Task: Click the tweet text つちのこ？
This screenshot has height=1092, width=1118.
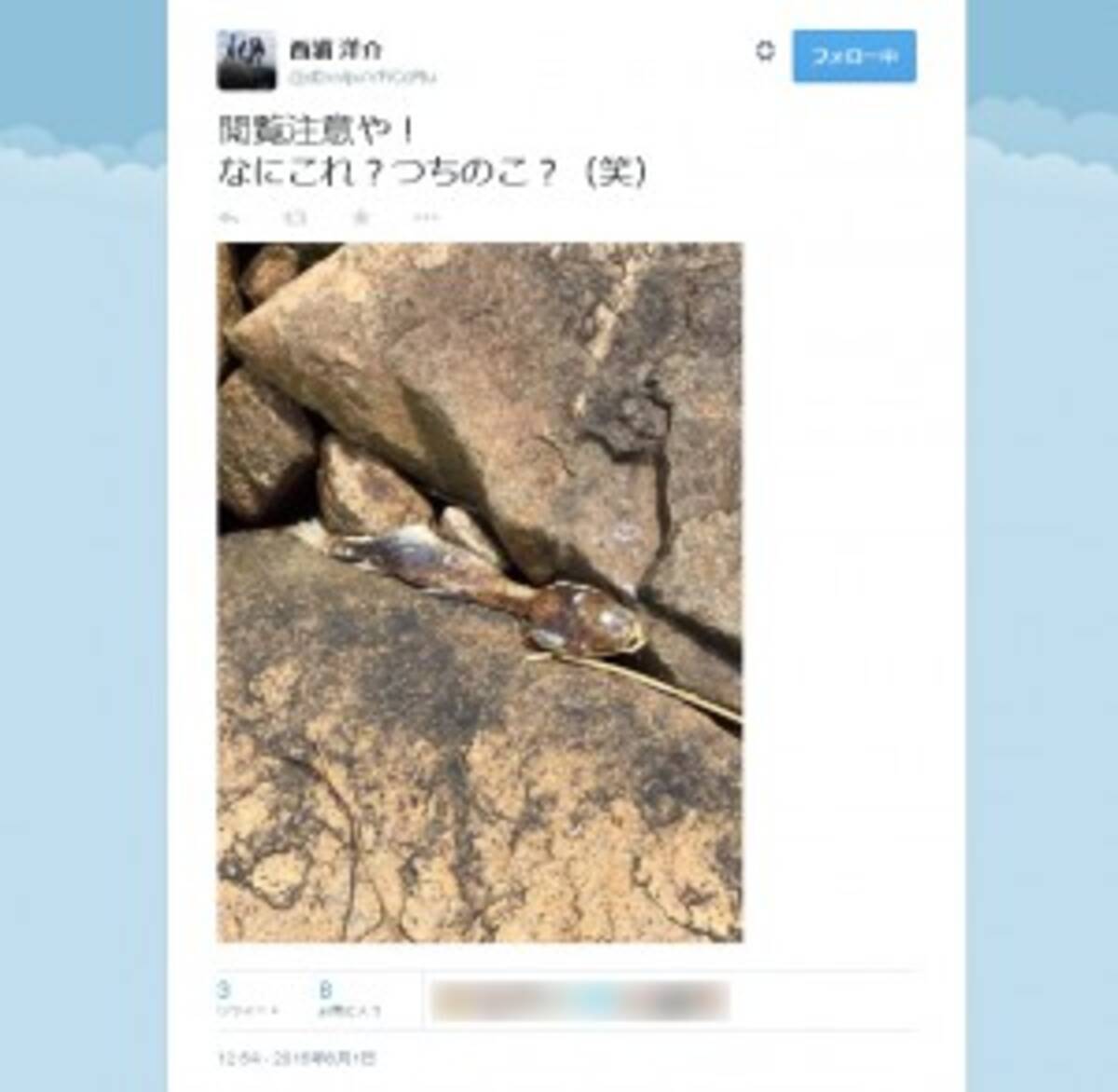Action: pos(474,173)
